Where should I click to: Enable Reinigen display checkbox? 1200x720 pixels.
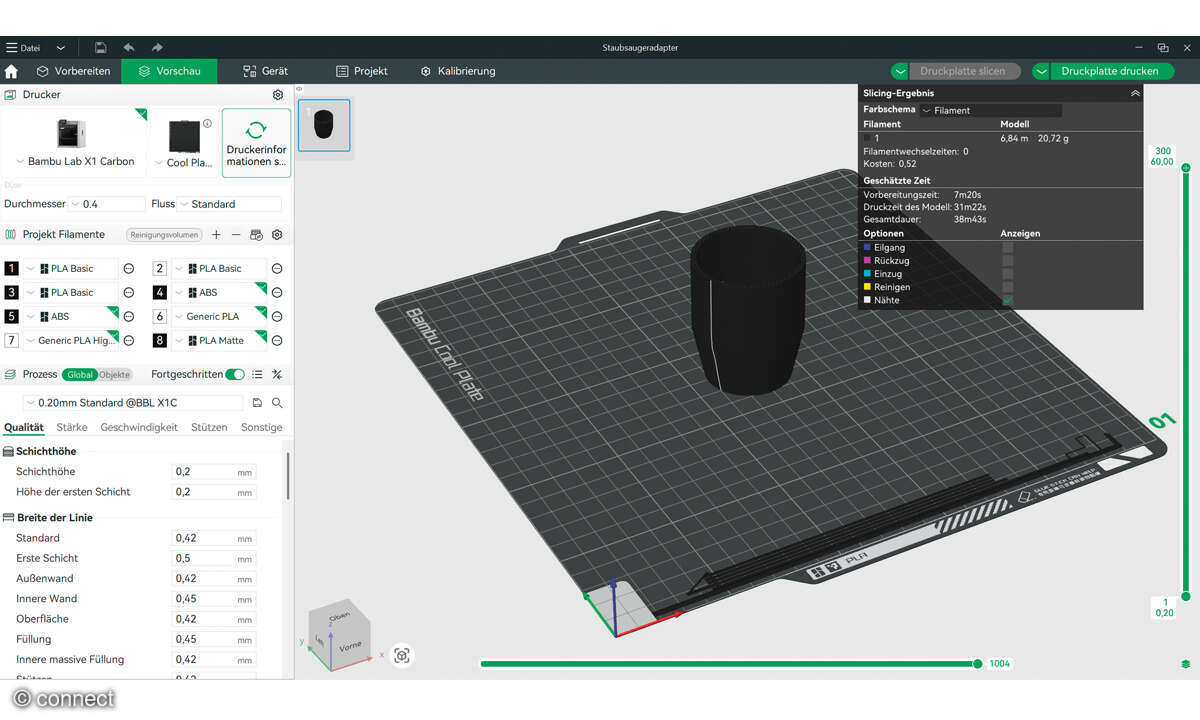(x=1008, y=286)
